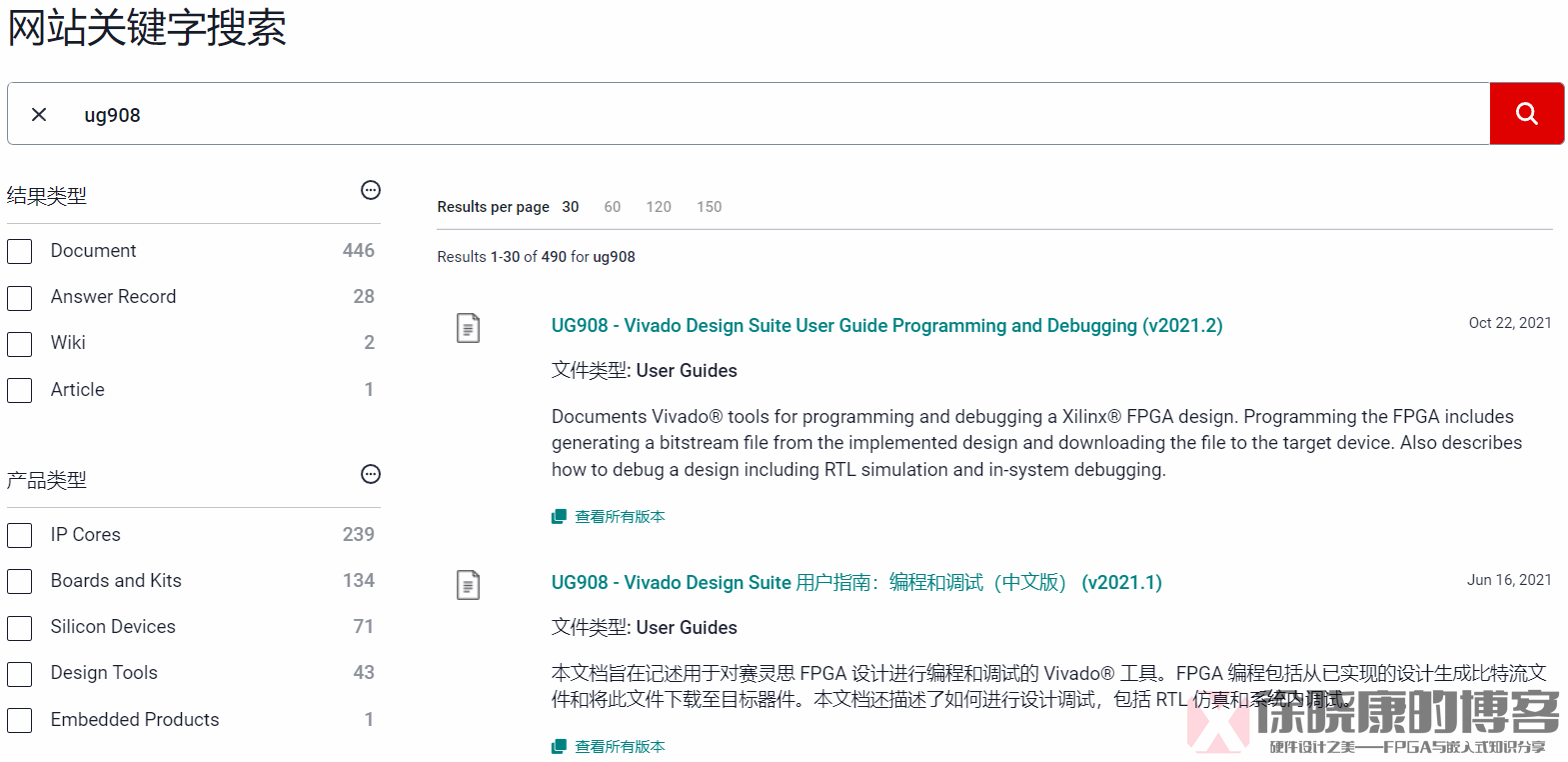This screenshot has height=762, width=1568.
Task: Enable the IP Cores filter checkbox
Action: point(20,535)
